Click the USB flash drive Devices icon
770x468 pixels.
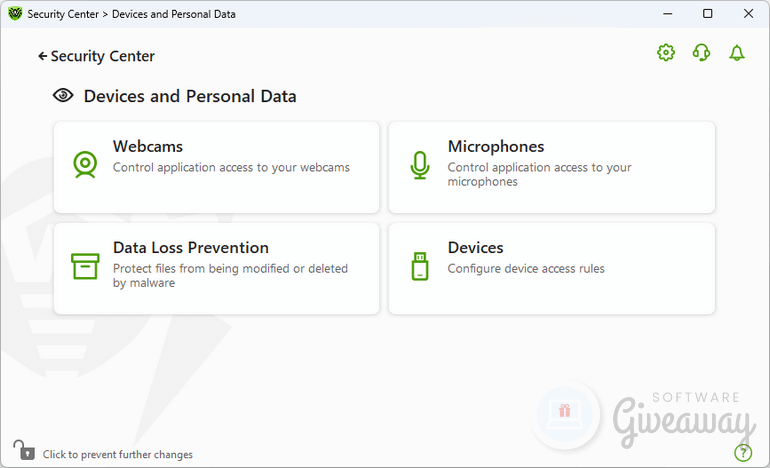coord(420,266)
